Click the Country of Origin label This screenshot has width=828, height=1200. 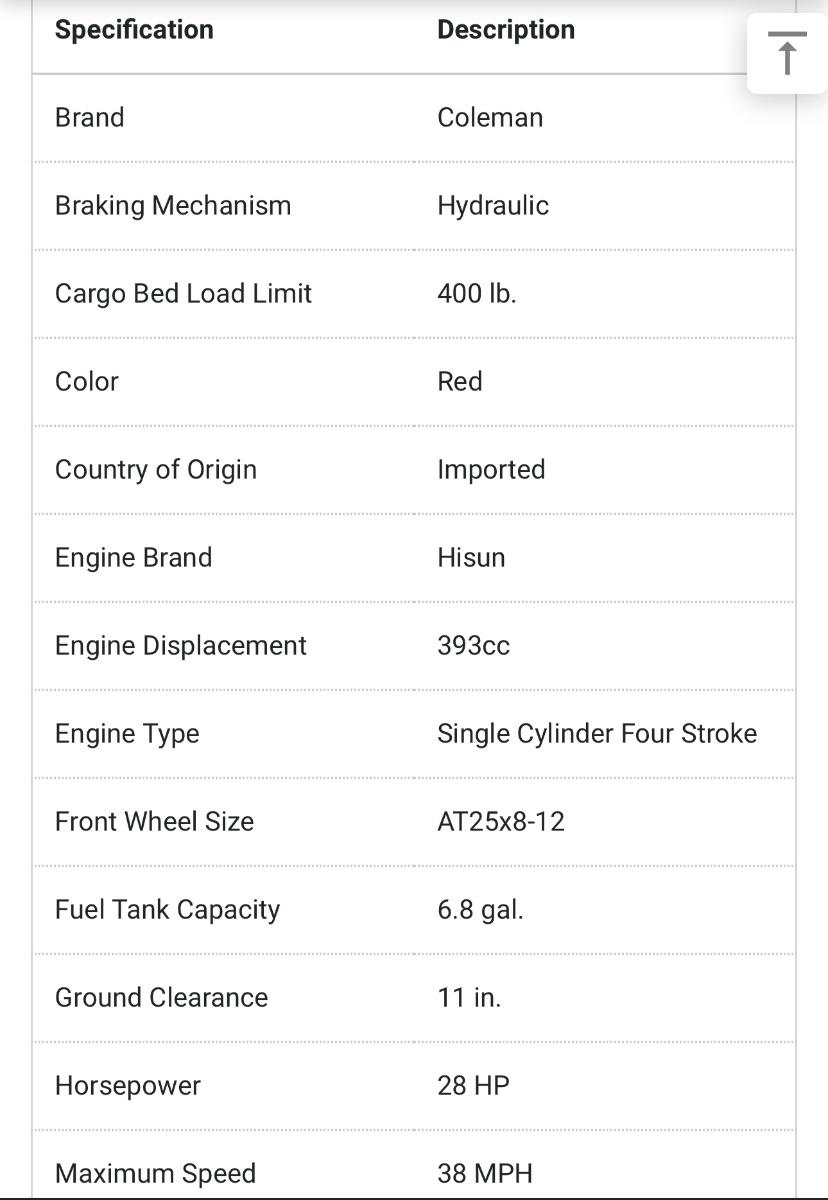156,470
